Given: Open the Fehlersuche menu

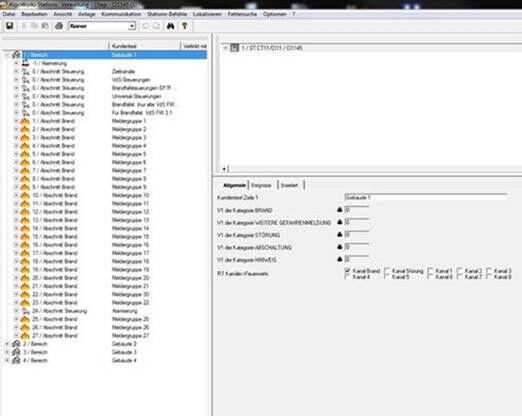Looking at the screenshot, I should click(x=242, y=14).
